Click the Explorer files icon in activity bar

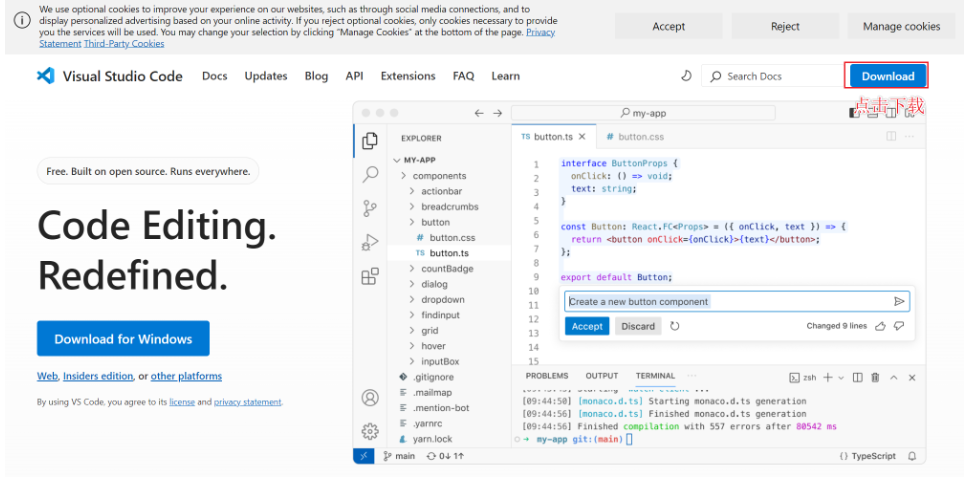[x=370, y=140]
